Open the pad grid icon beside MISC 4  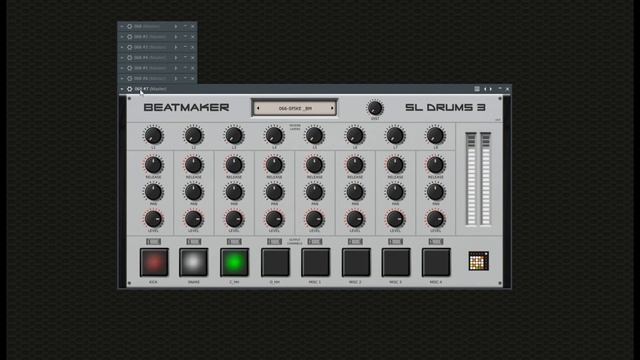pos(478,261)
